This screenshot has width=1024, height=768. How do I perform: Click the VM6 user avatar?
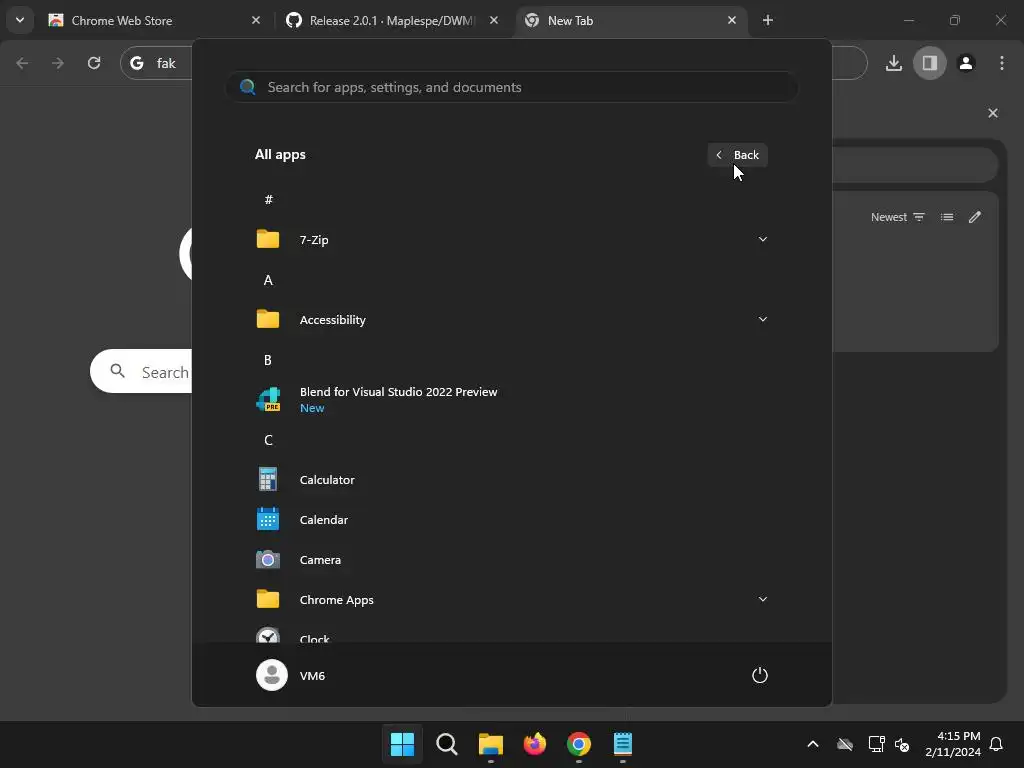pos(272,675)
